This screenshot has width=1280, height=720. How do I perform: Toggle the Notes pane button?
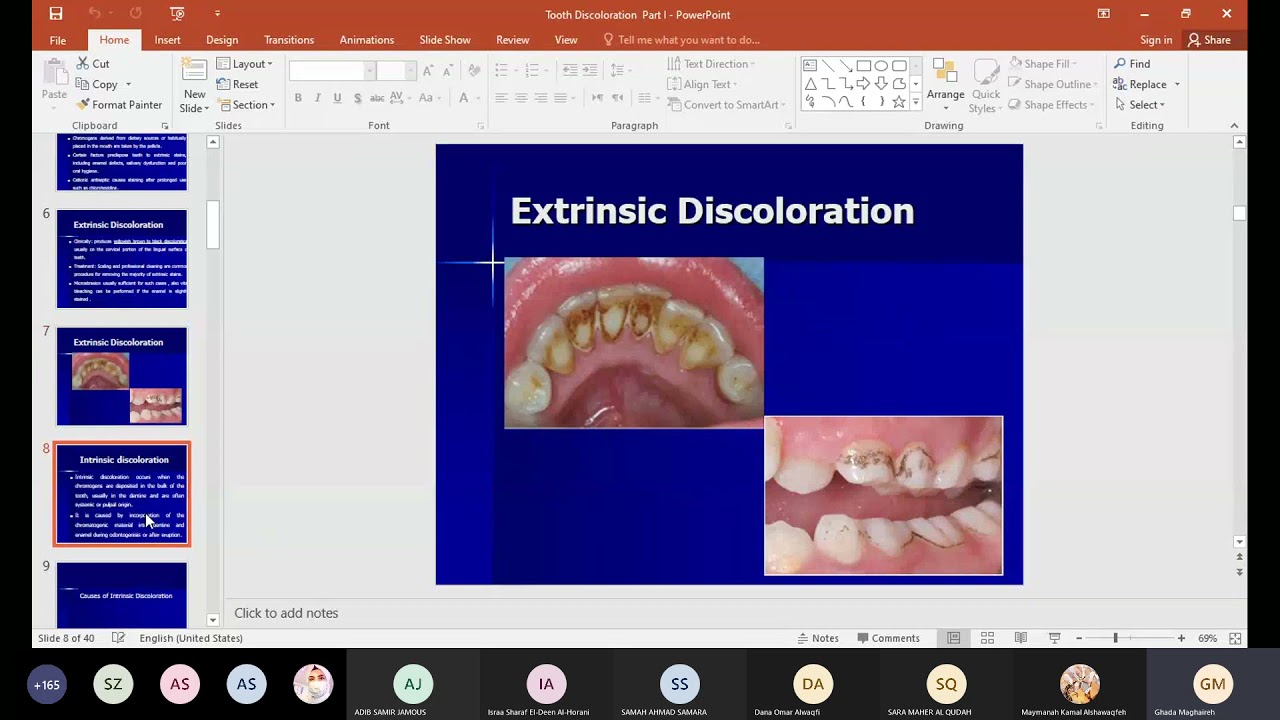pyautogui.click(x=818, y=638)
